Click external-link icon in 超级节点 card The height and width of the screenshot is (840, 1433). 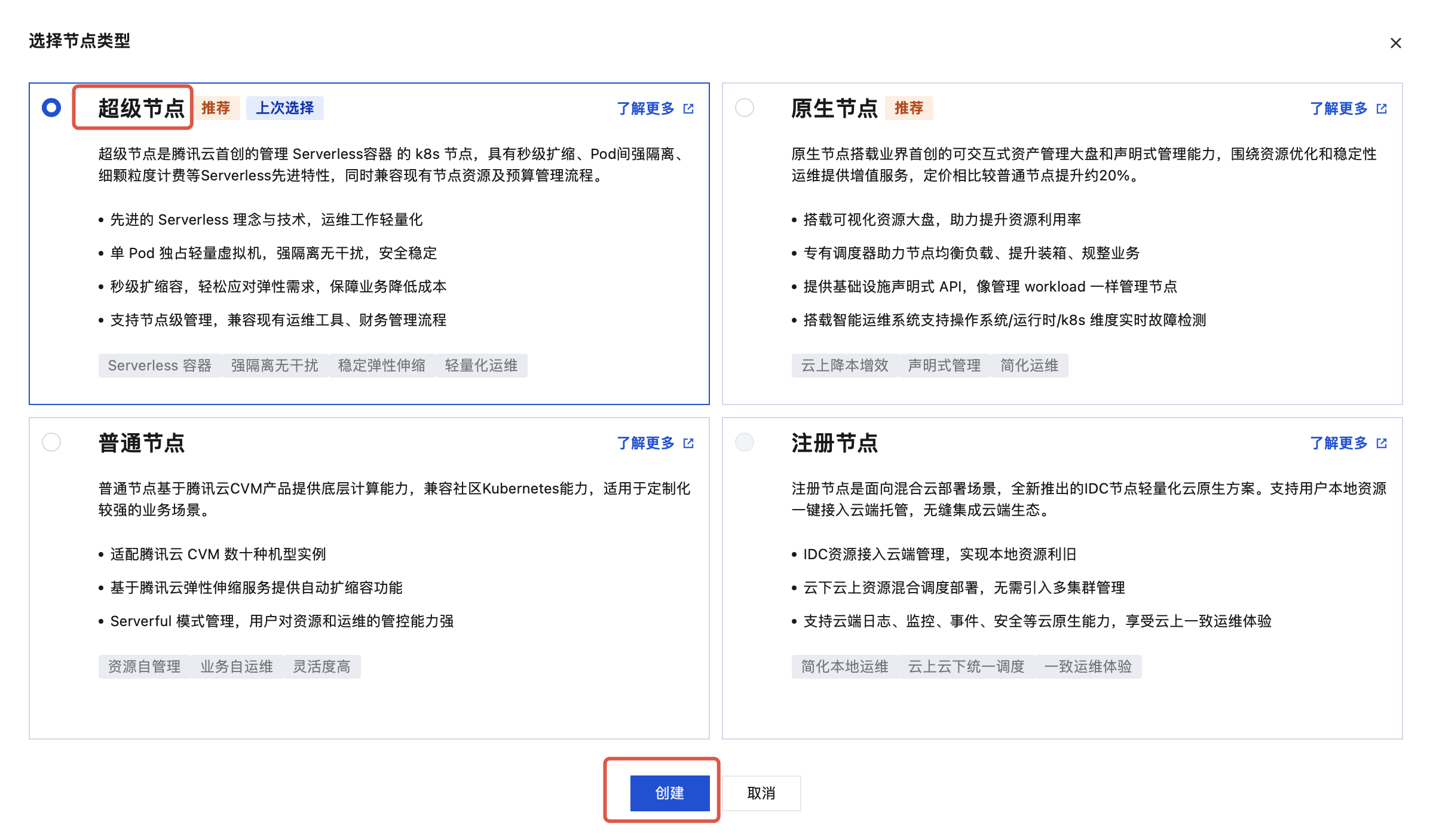(688, 109)
